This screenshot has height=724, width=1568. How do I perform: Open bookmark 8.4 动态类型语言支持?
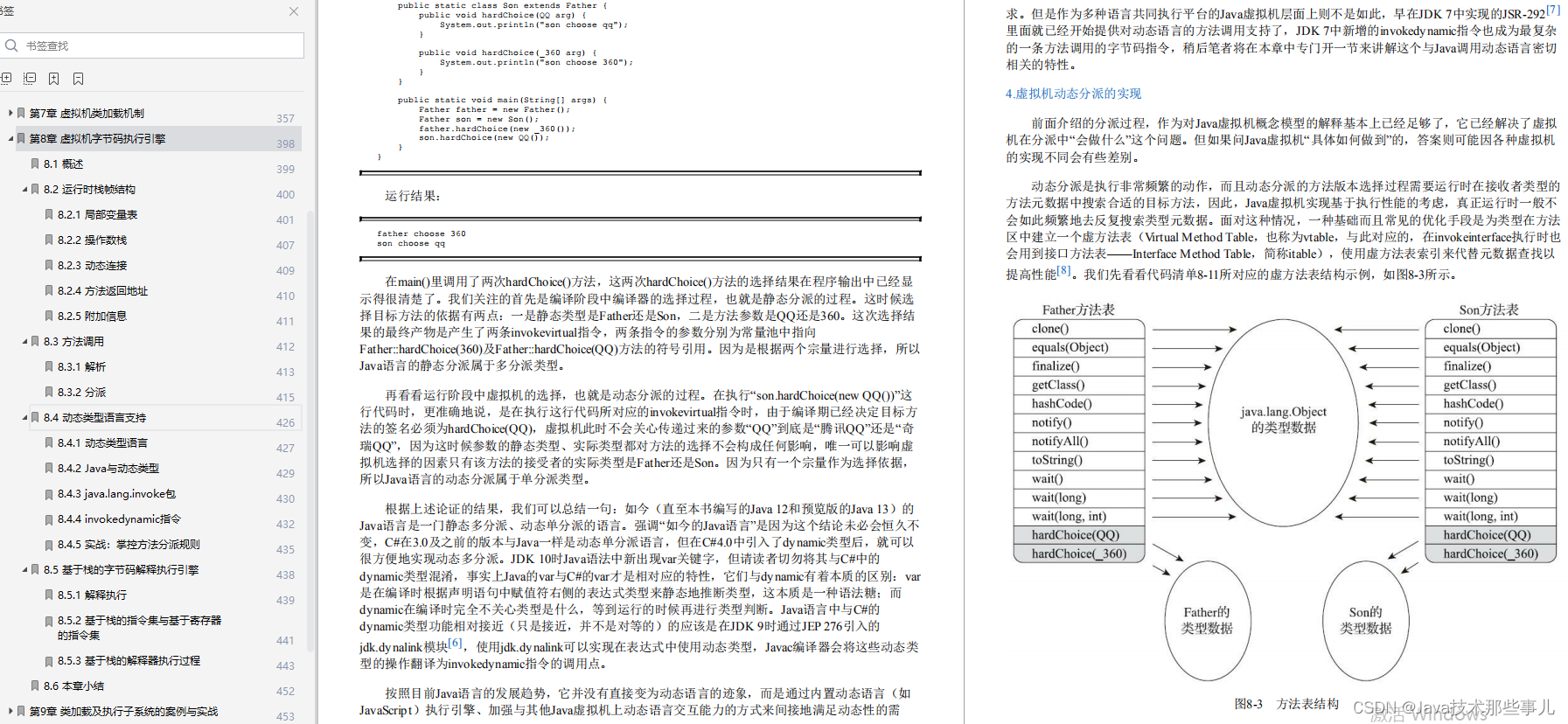pos(94,417)
